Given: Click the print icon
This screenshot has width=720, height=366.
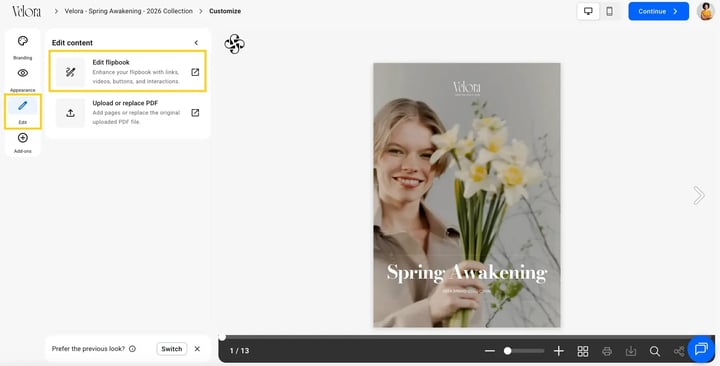Looking at the screenshot, I should (607, 351).
